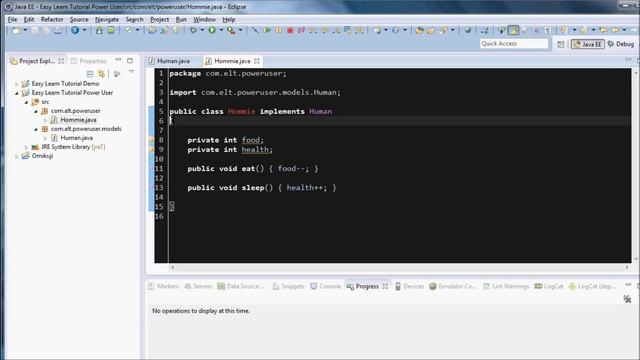Open the File menu
The height and width of the screenshot is (360, 640).
coord(12,19)
